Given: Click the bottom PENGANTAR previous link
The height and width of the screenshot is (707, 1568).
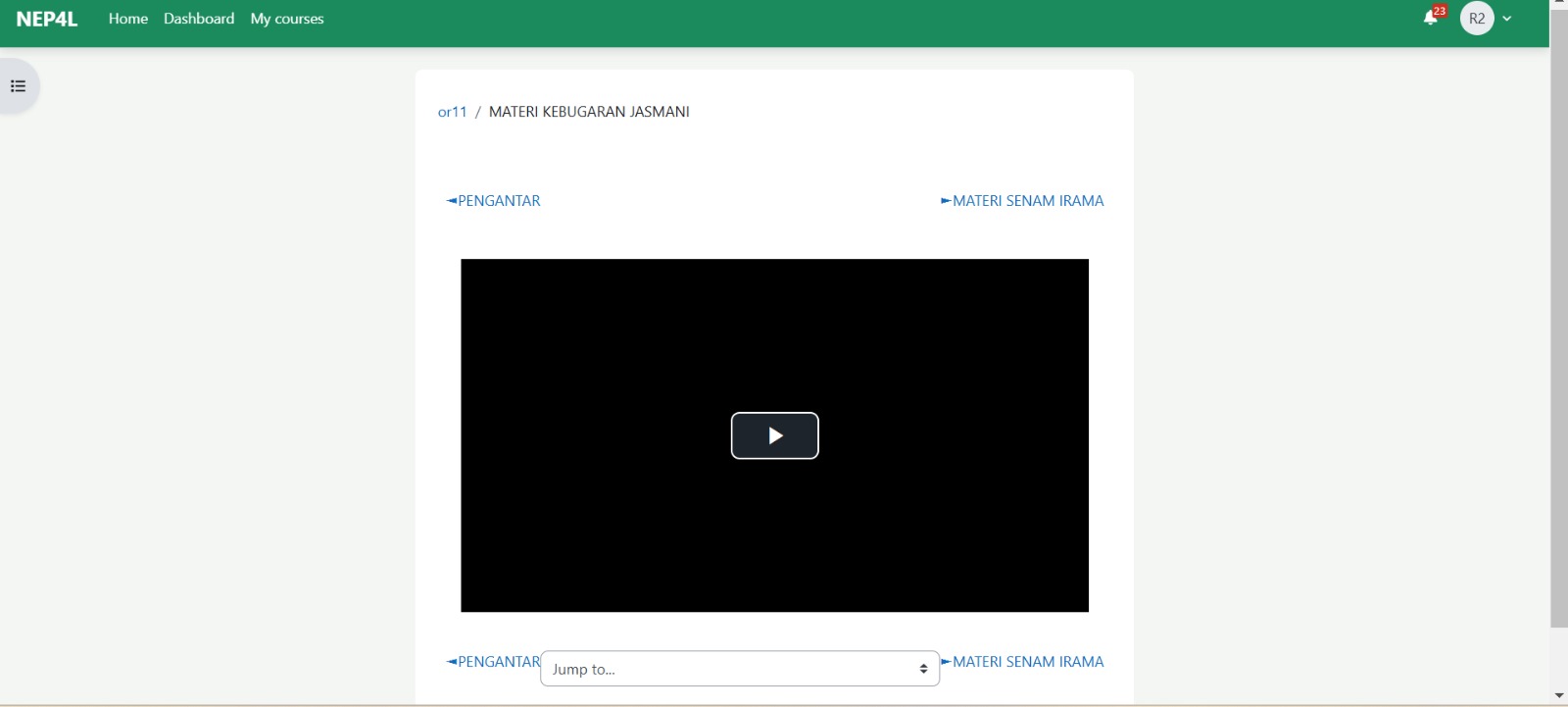Looking at the screenshot, I should [x=493, y=662].
